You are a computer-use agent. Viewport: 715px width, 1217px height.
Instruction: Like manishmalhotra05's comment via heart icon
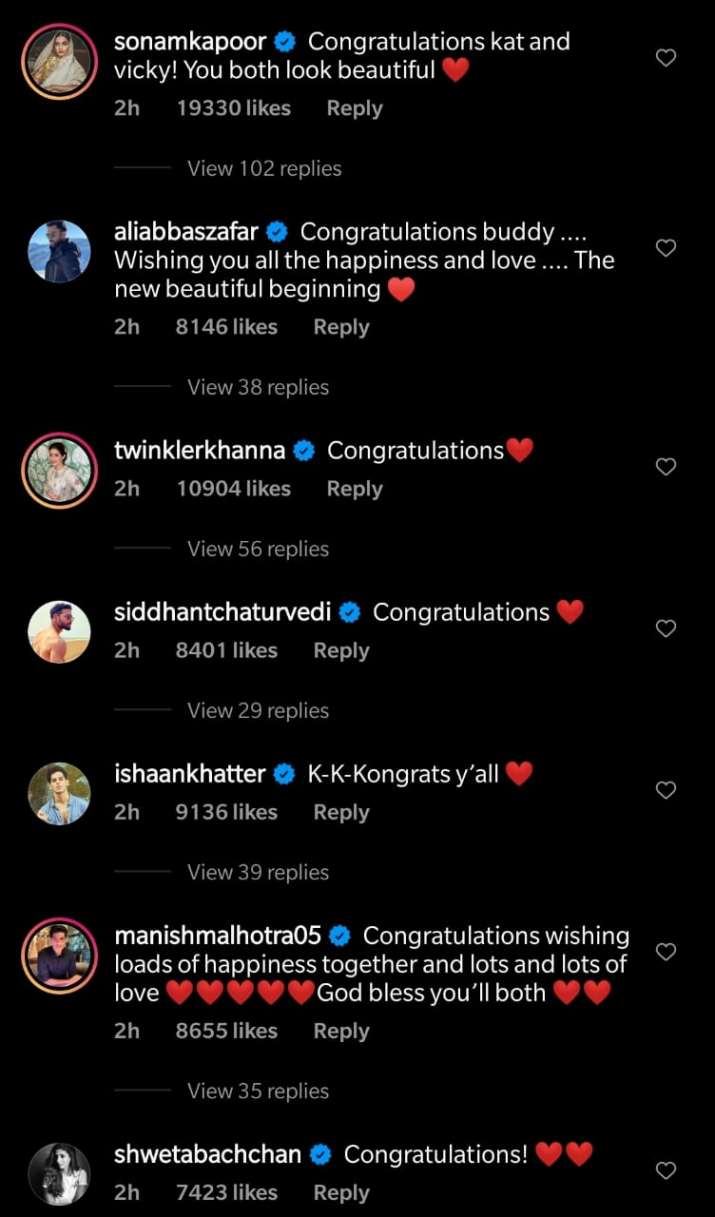click(x=666, y=951)
